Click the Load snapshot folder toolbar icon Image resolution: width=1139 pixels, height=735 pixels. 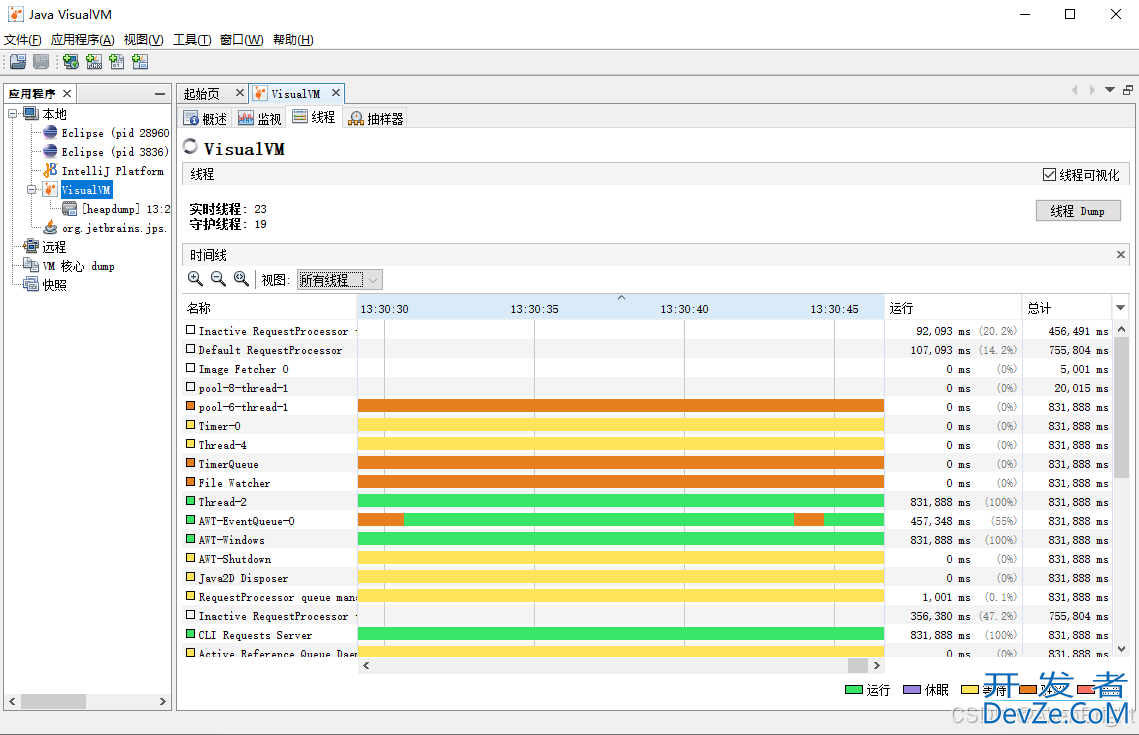18,62
